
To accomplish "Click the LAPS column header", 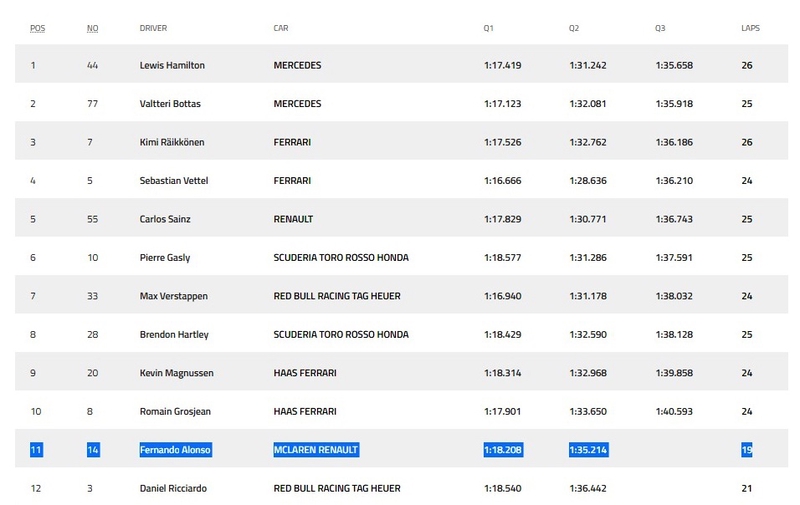I will [x=750, y=28].
